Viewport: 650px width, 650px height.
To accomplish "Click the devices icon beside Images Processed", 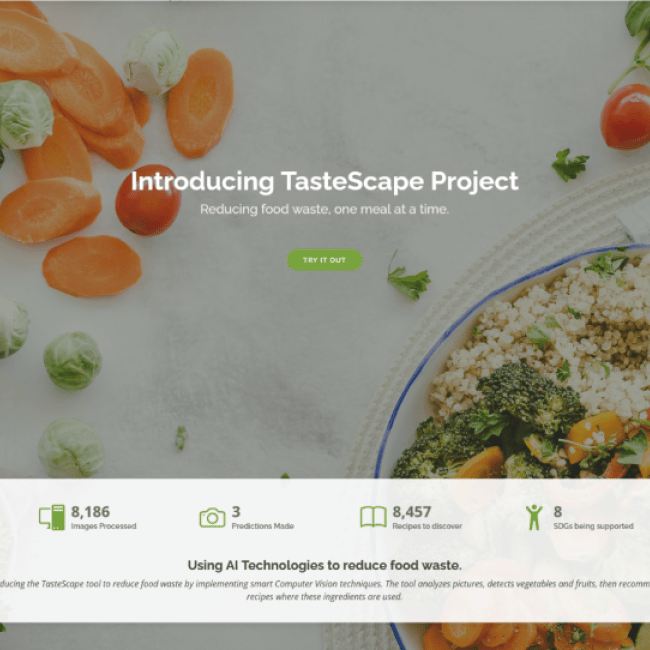I will click(x=52, y=517).
